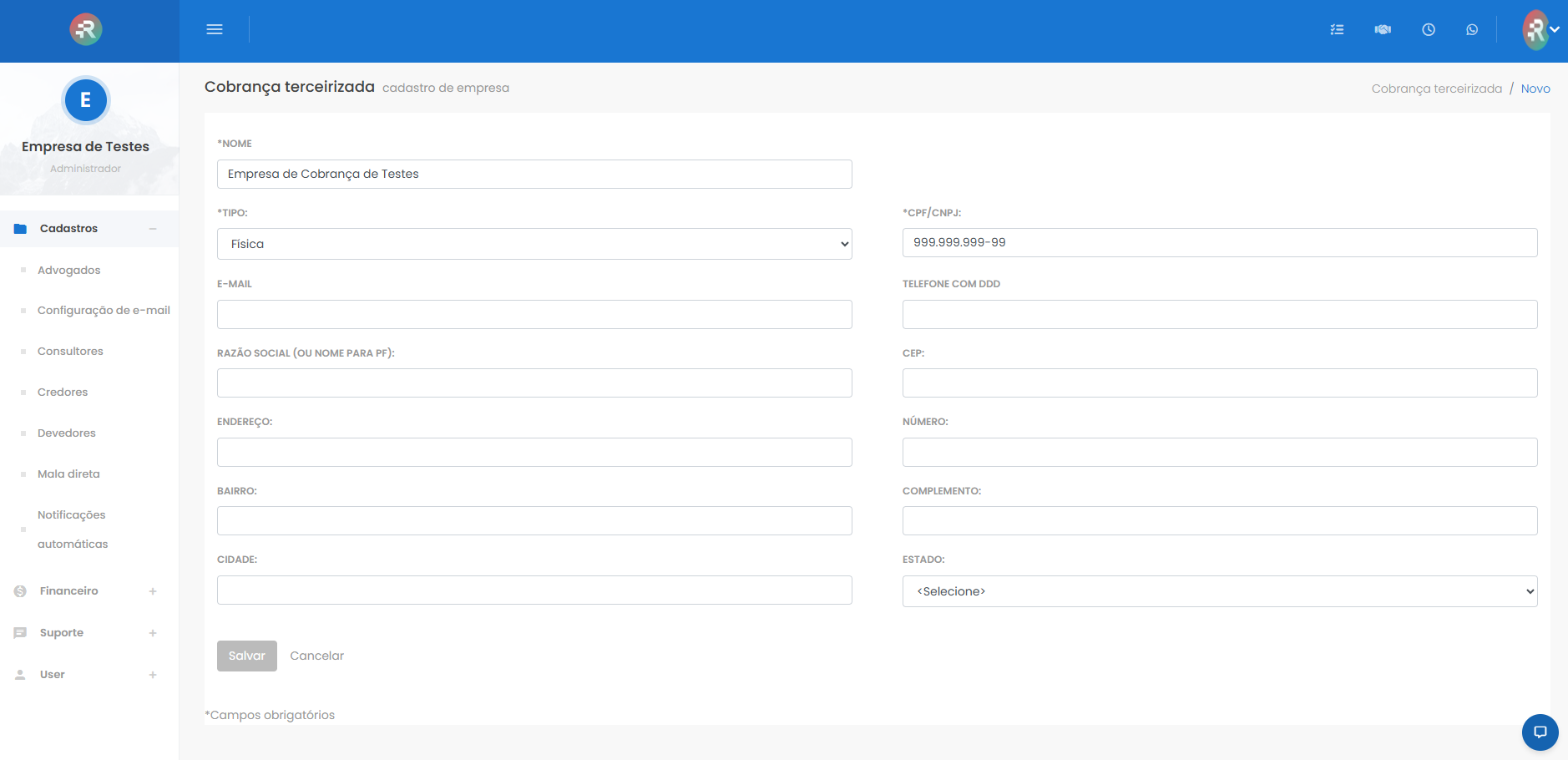Click the hamburger menu icon
1568x760 pixels.
coord(215,29)
